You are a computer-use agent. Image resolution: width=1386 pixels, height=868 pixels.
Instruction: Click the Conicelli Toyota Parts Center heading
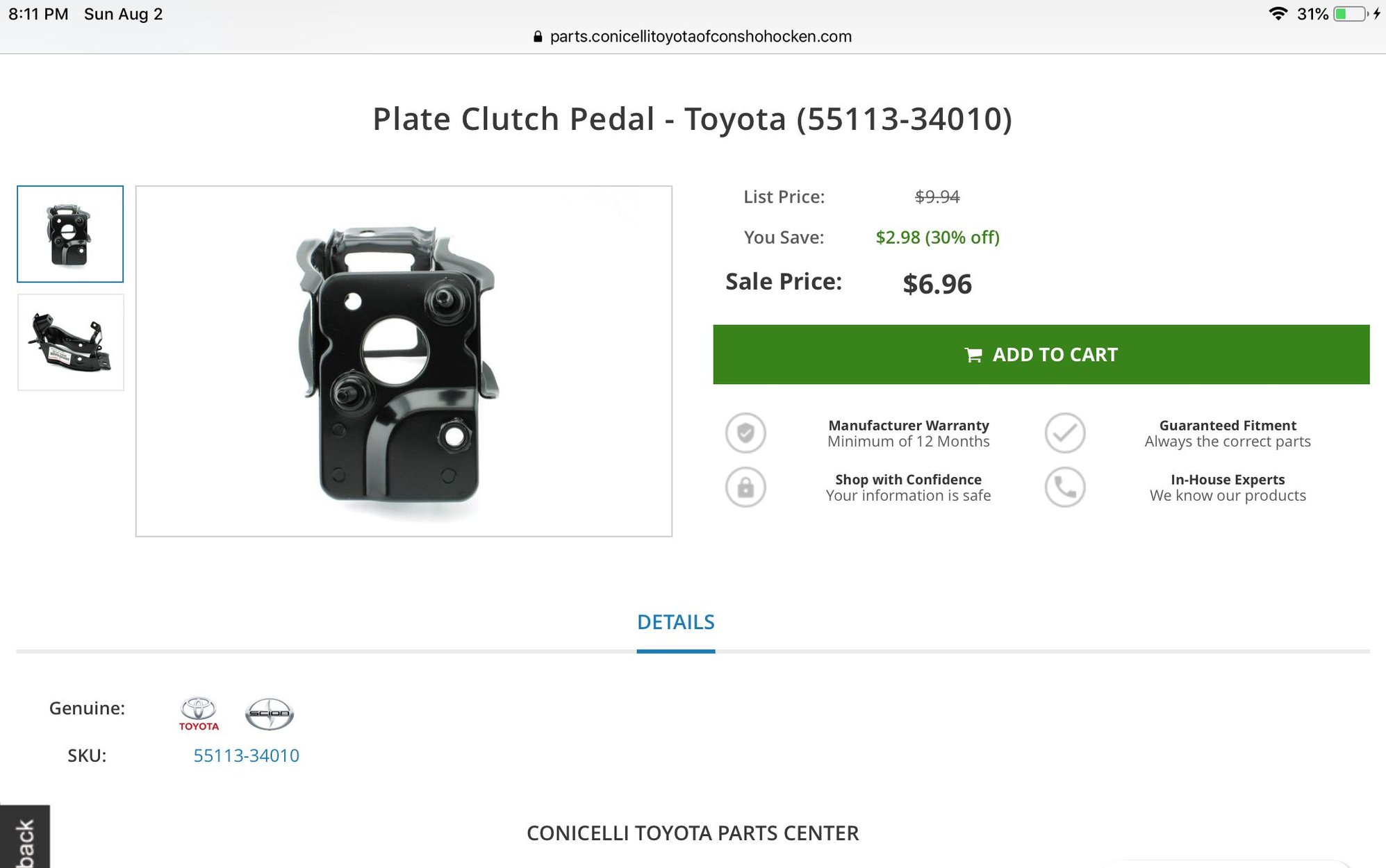(x=692, y=833)
